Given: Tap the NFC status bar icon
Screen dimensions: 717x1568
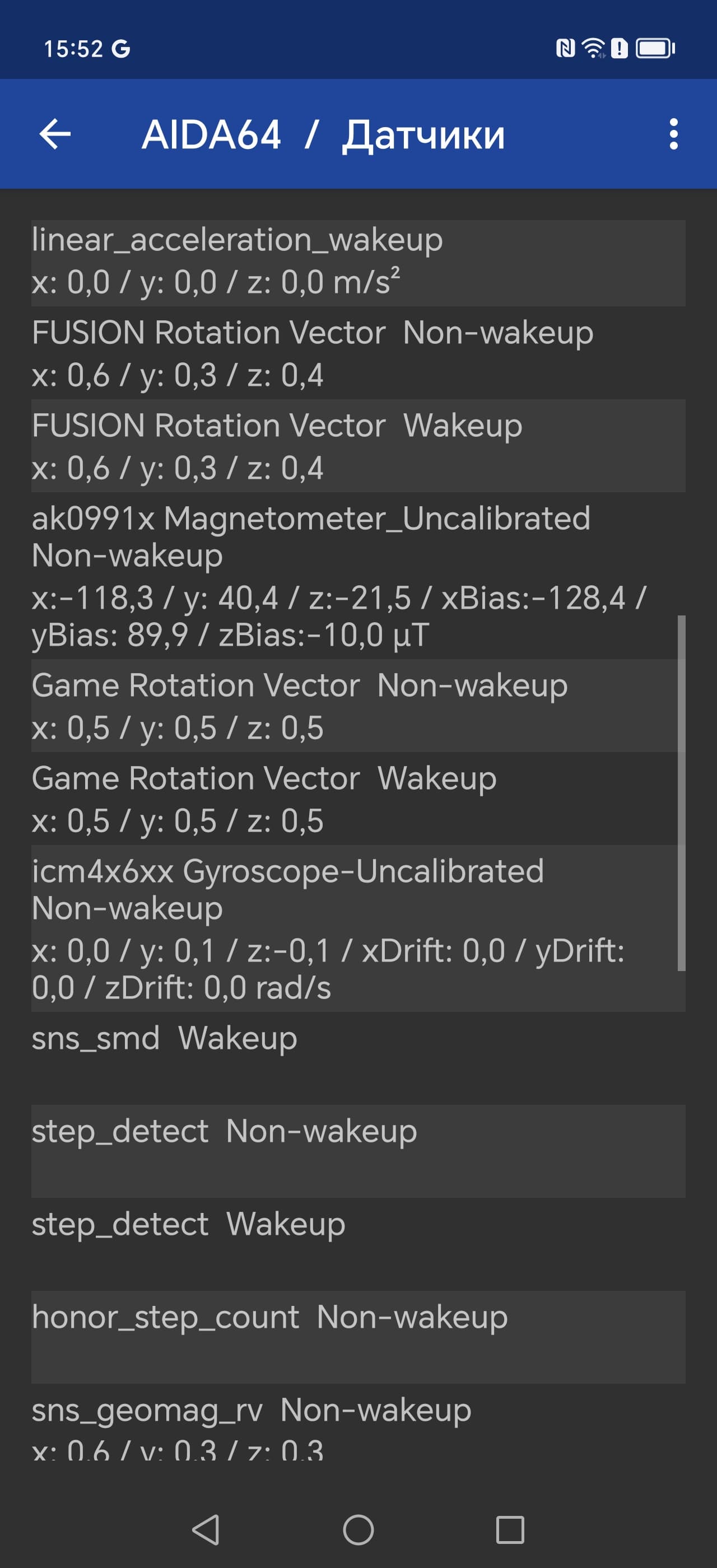Looking at the screenshot, I should coord(565,48).
